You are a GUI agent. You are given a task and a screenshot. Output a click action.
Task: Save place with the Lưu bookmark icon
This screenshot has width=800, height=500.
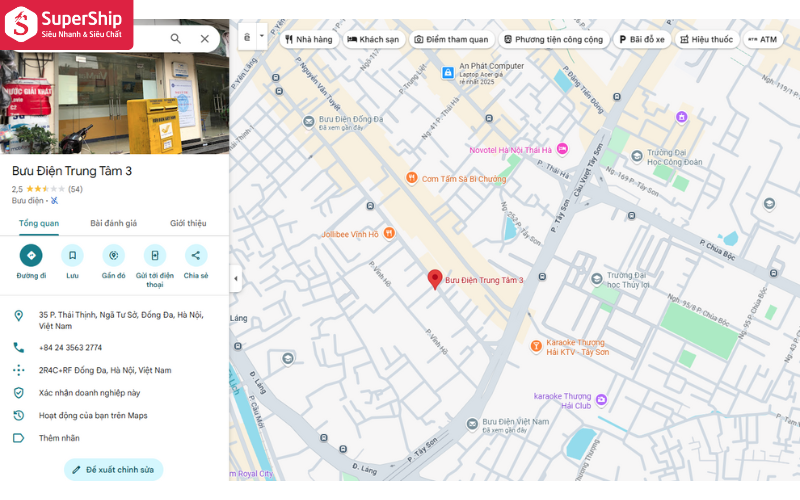pyautogui.click(x=72, y=256)
